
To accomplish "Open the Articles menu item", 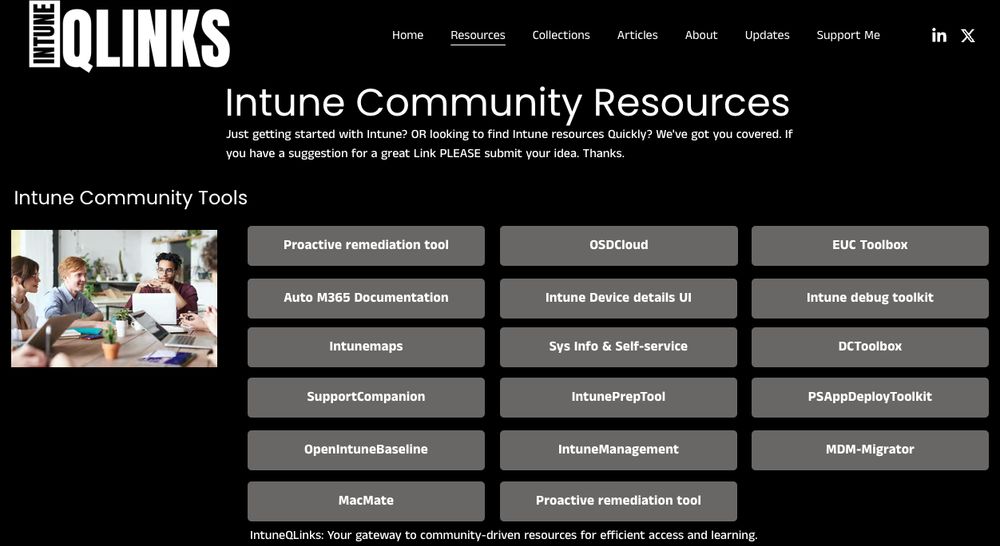I will (637, 35).
